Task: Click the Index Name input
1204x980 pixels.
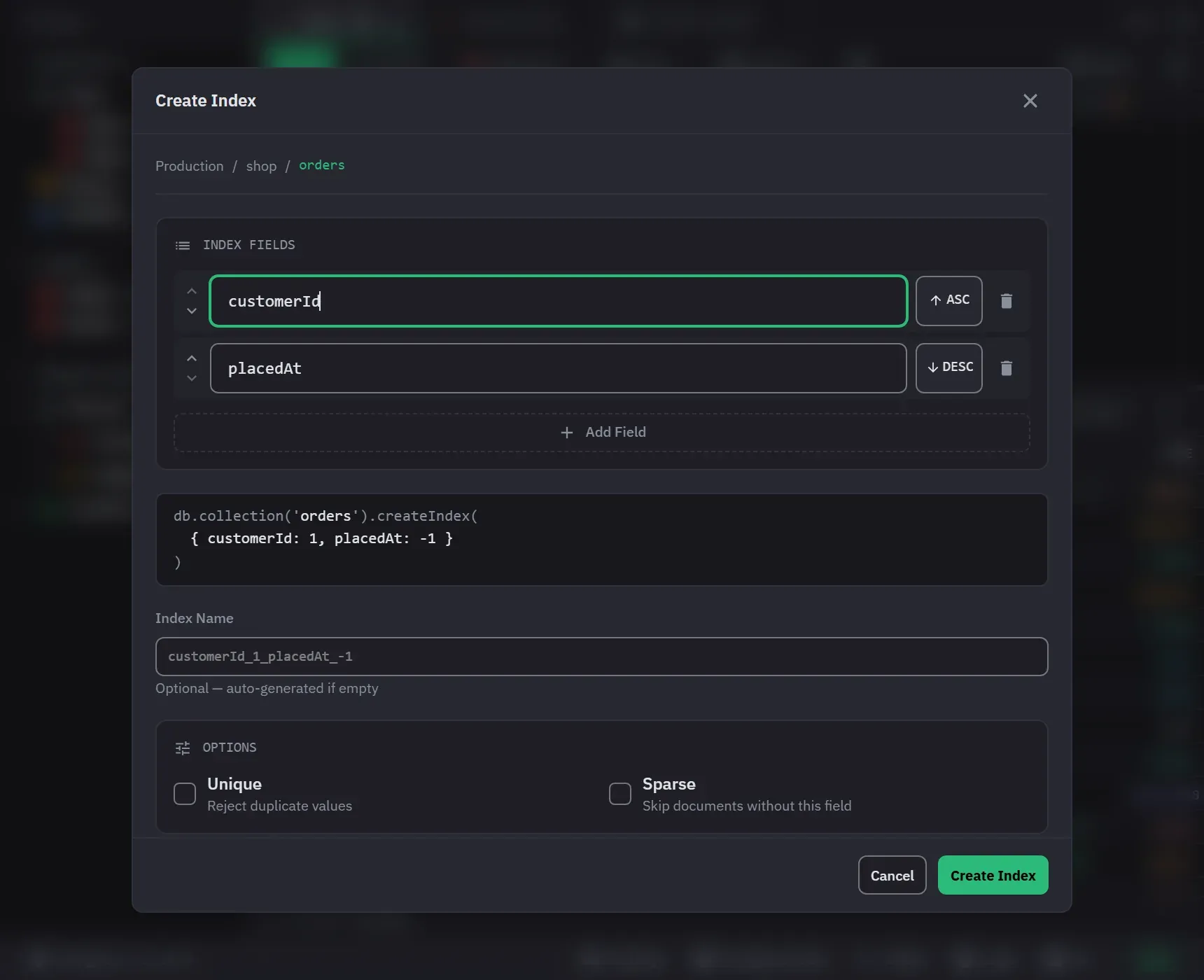Action: click(x=602, y=657)
